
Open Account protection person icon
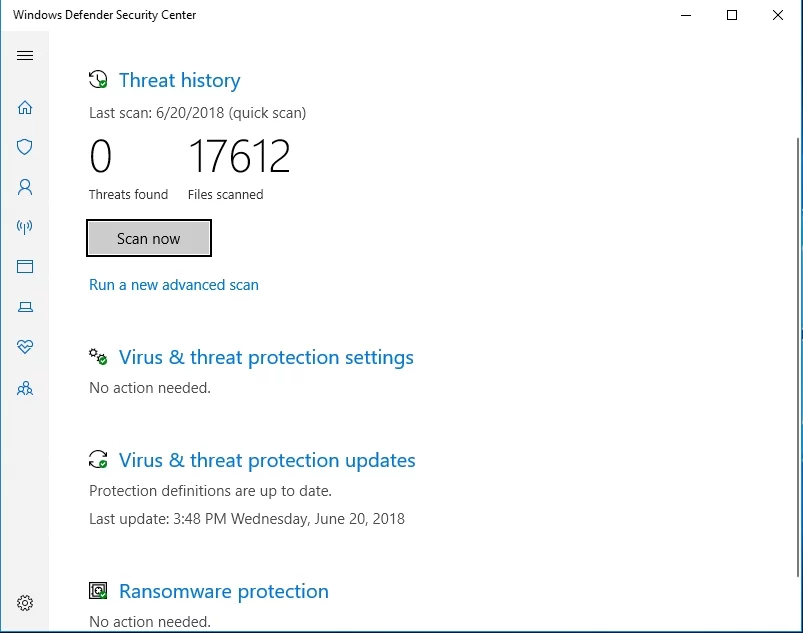click(x=25, y=187)
